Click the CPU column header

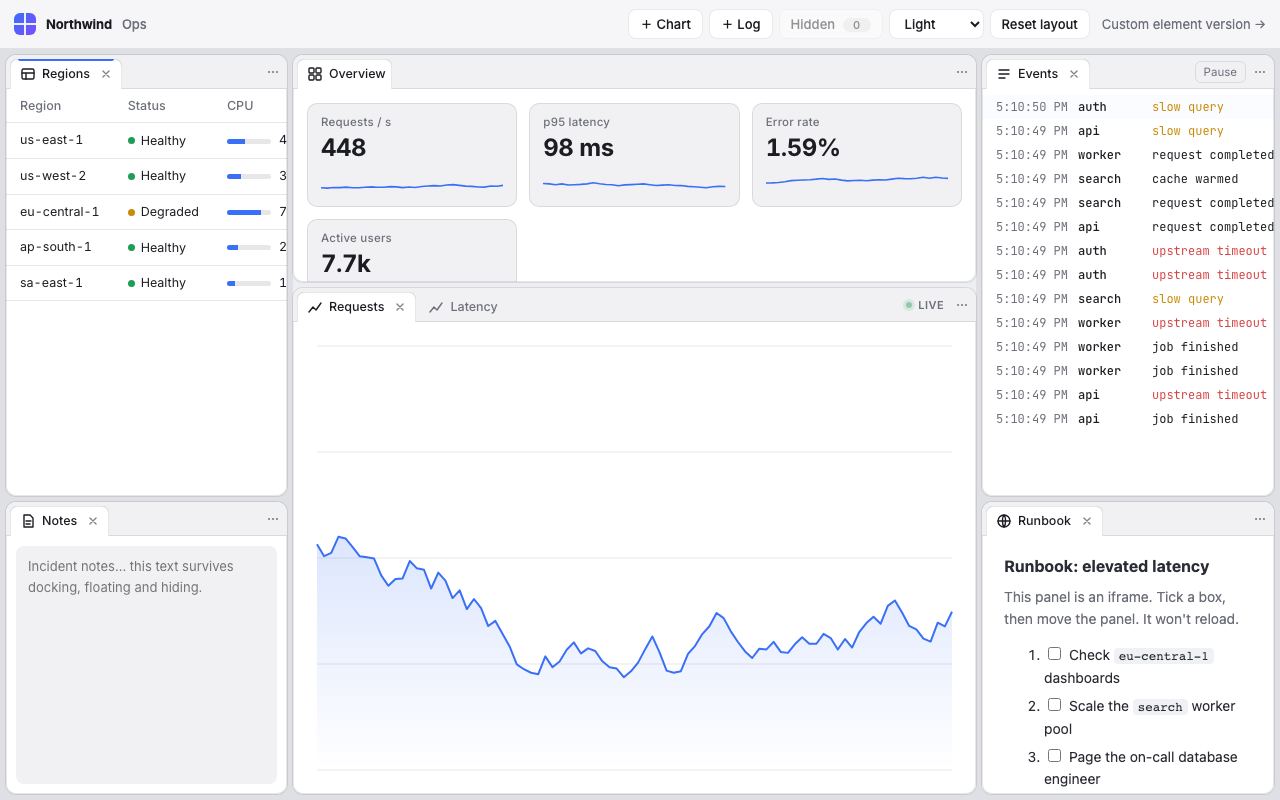point(240,106)
